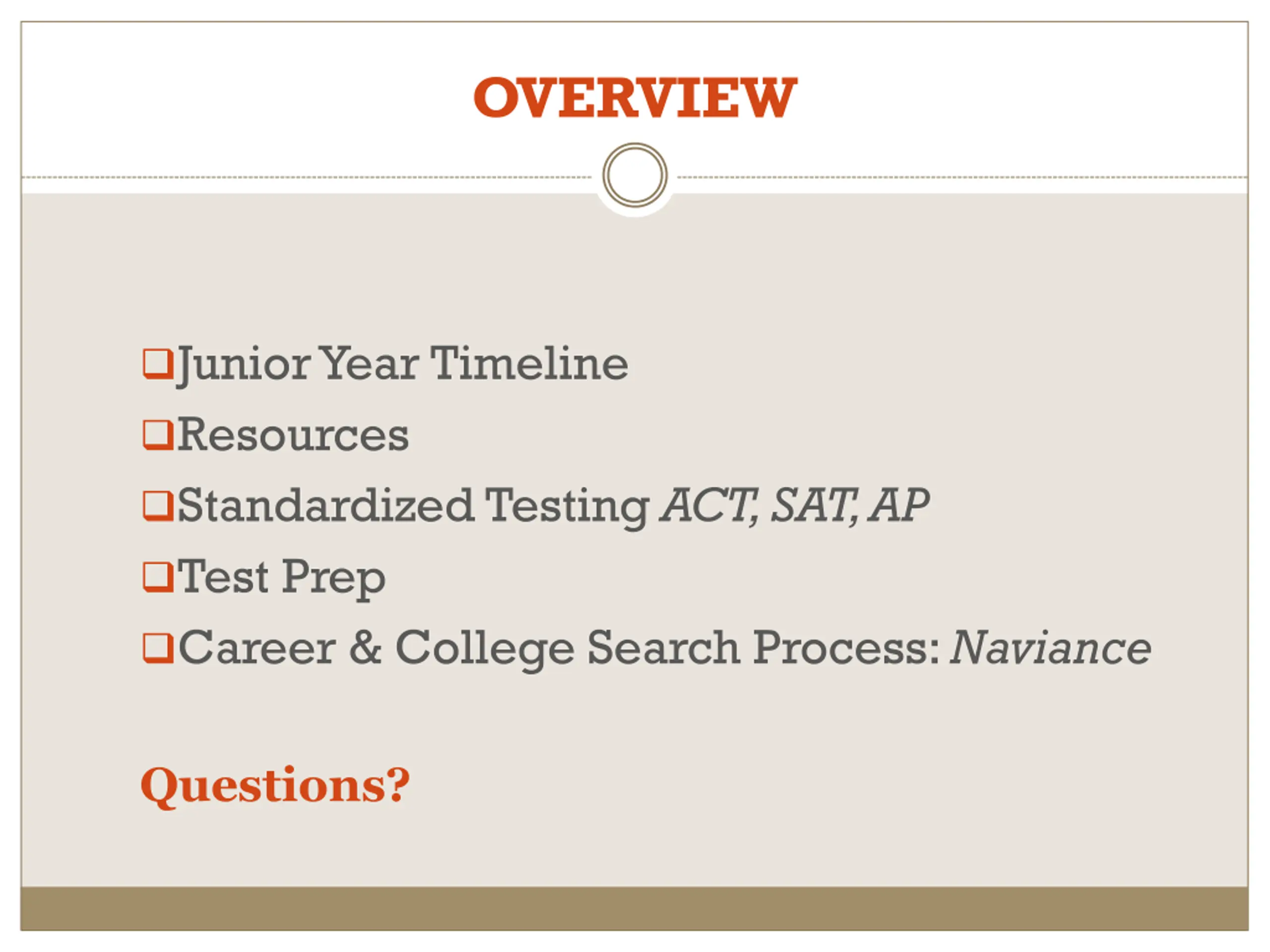
Task: Click the dashed divider line left of the circle
Action: 307,178
